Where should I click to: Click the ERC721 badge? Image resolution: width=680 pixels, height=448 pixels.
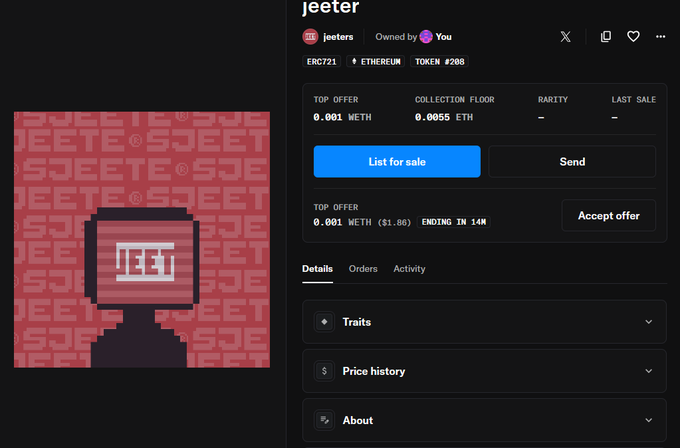click(321, 62)
